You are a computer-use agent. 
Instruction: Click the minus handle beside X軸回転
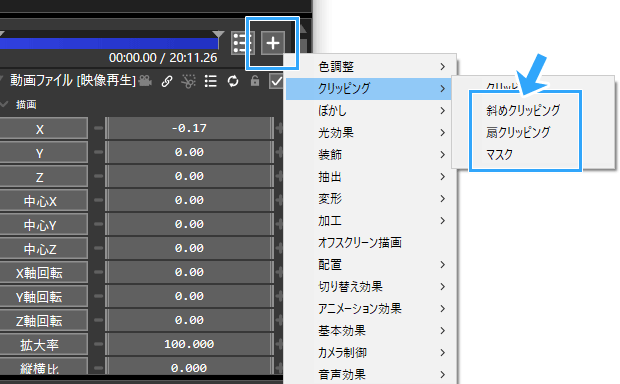98,272
